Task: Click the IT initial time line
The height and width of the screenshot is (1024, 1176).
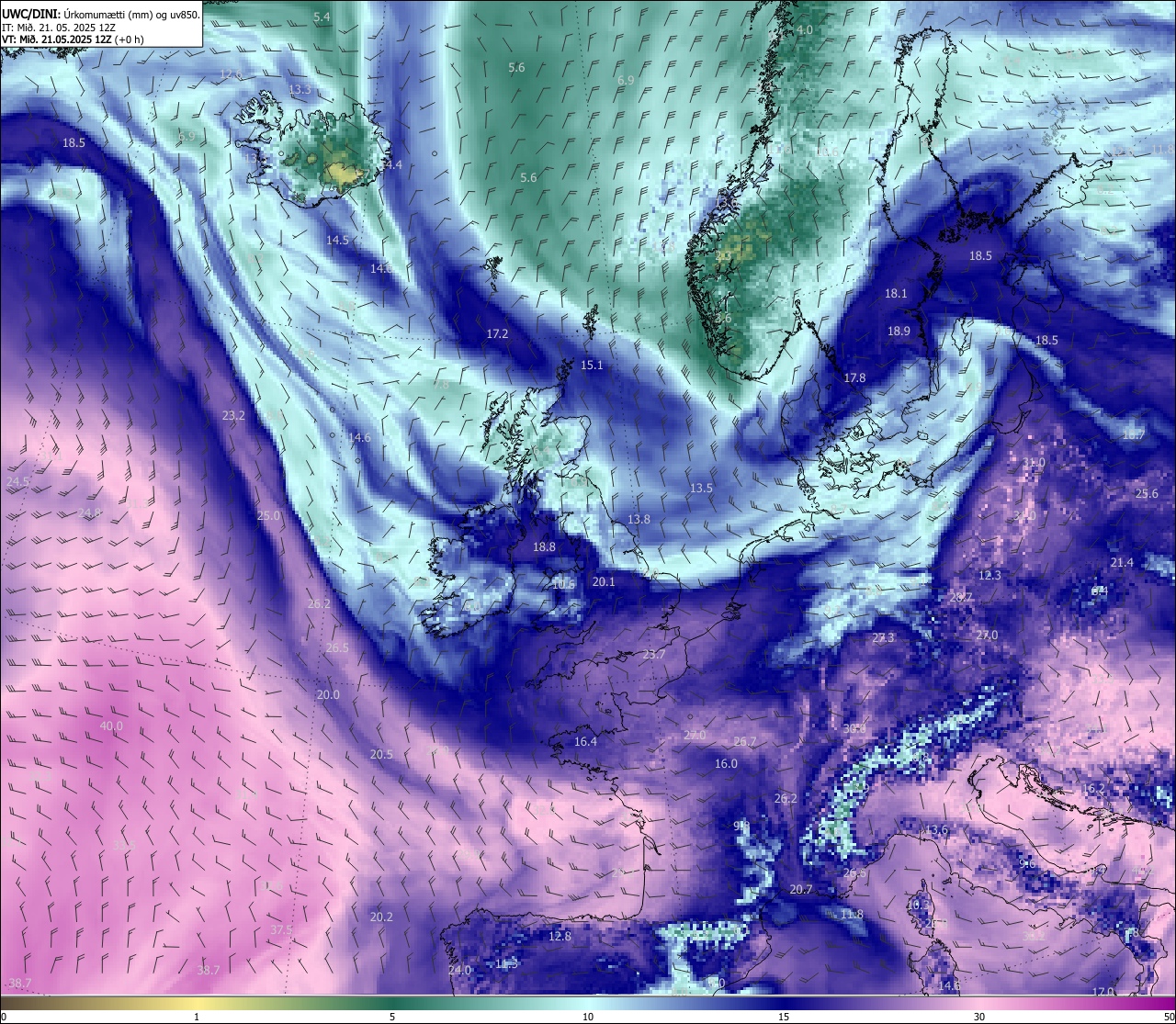Action: coord(59,28)
